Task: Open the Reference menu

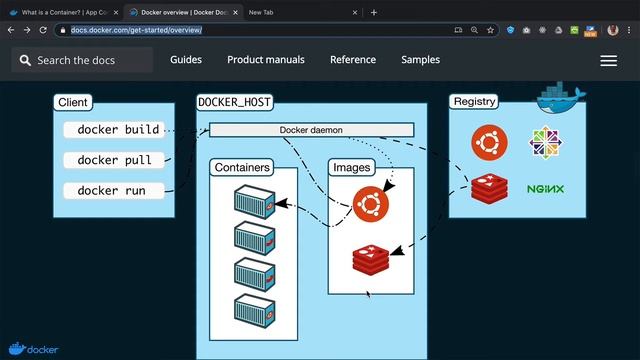Action: [353, 60]
